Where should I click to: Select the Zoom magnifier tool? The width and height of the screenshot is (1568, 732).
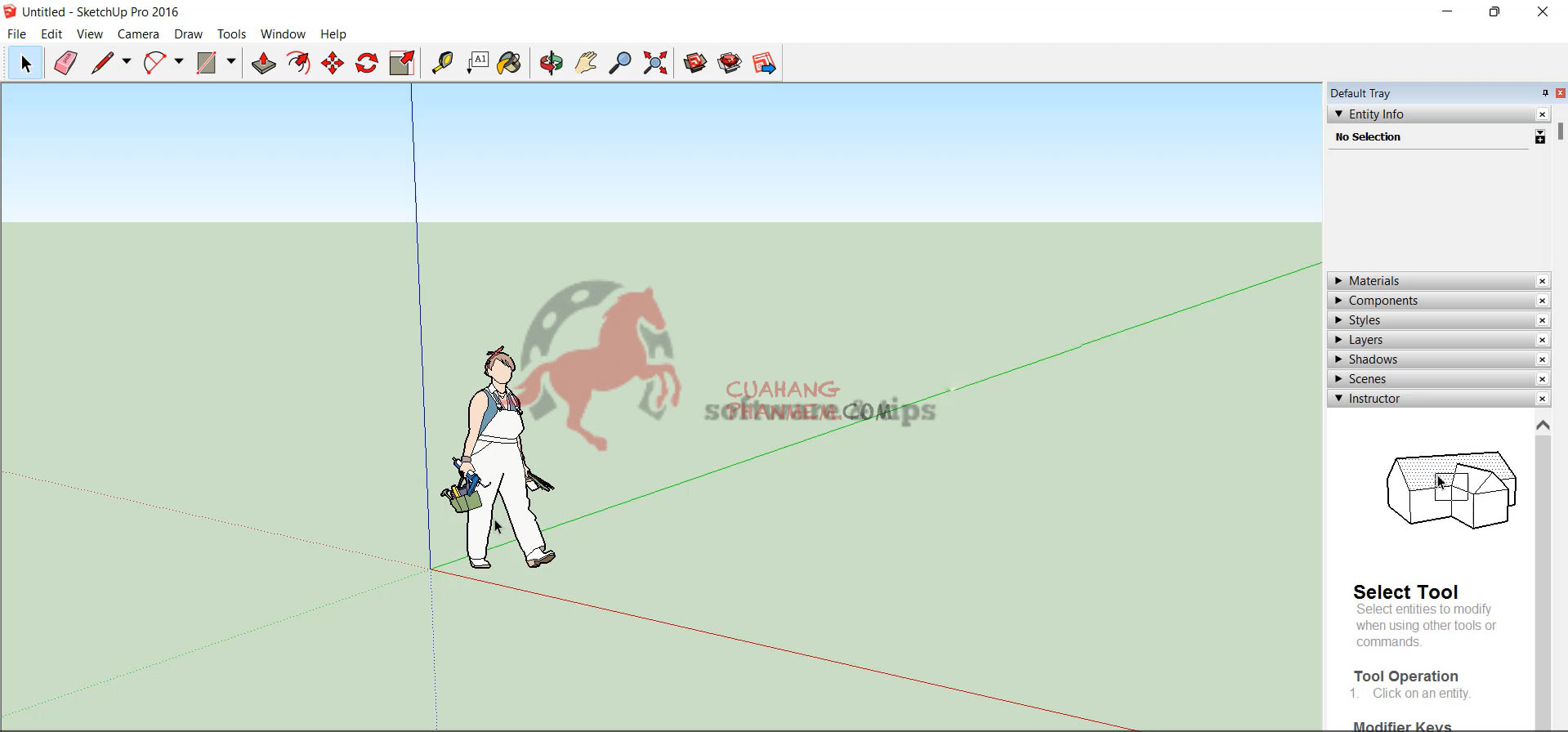[x=620, y=63]
